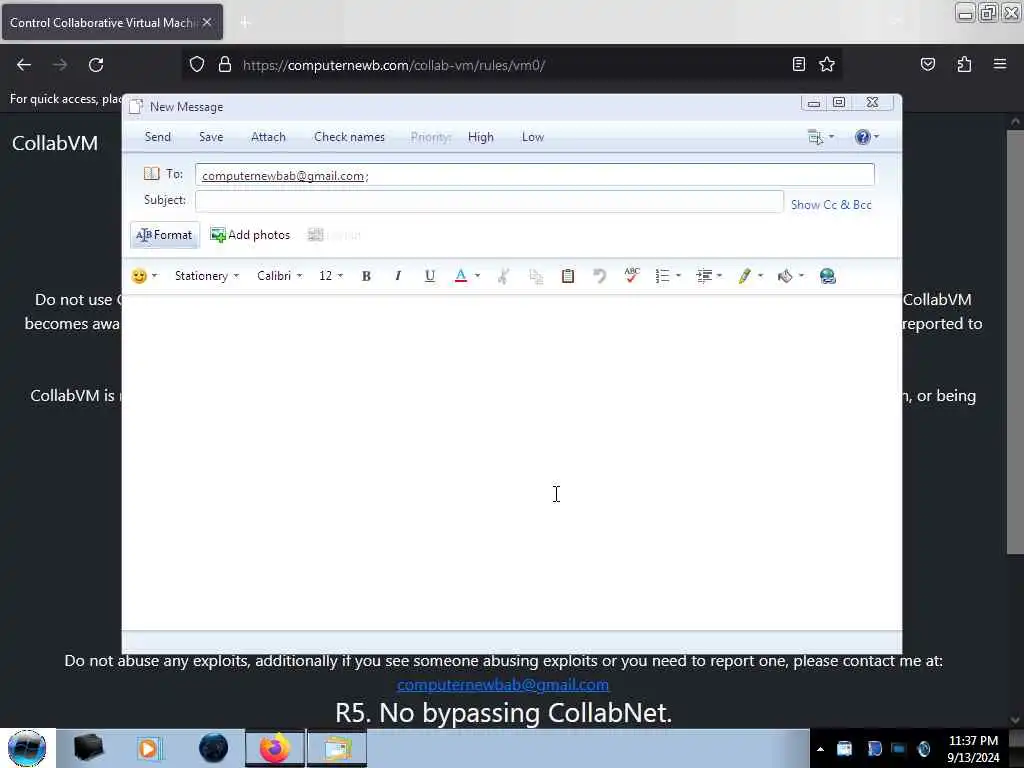
Task: Run the ABC spell check
Action: (x=632, y=276)
